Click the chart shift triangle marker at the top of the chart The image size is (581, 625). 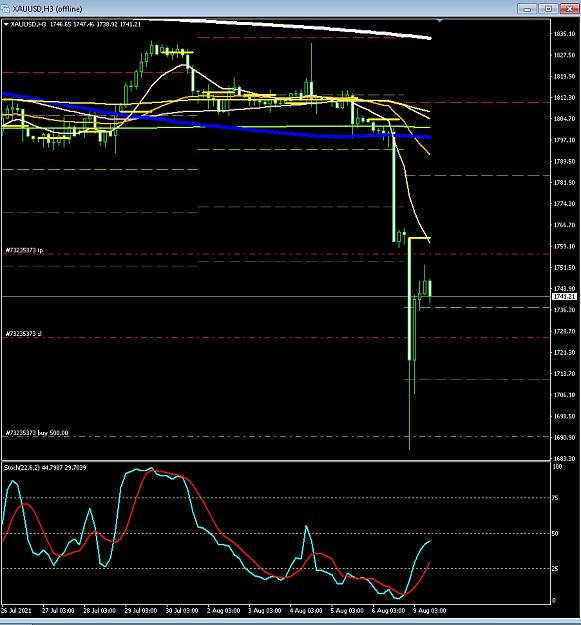[440, 20]
